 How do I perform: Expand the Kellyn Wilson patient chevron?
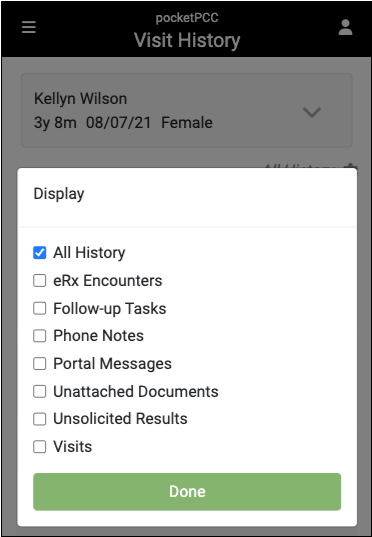(x=312, y=112)
